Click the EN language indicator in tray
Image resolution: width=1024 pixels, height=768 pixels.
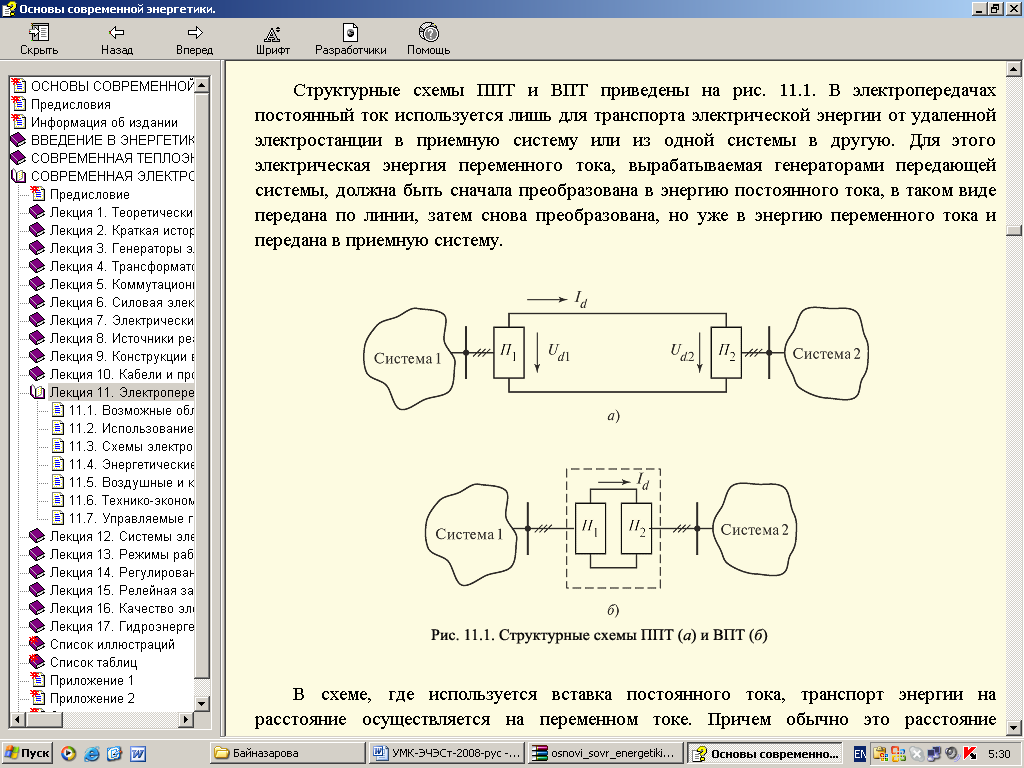(860, 753)
